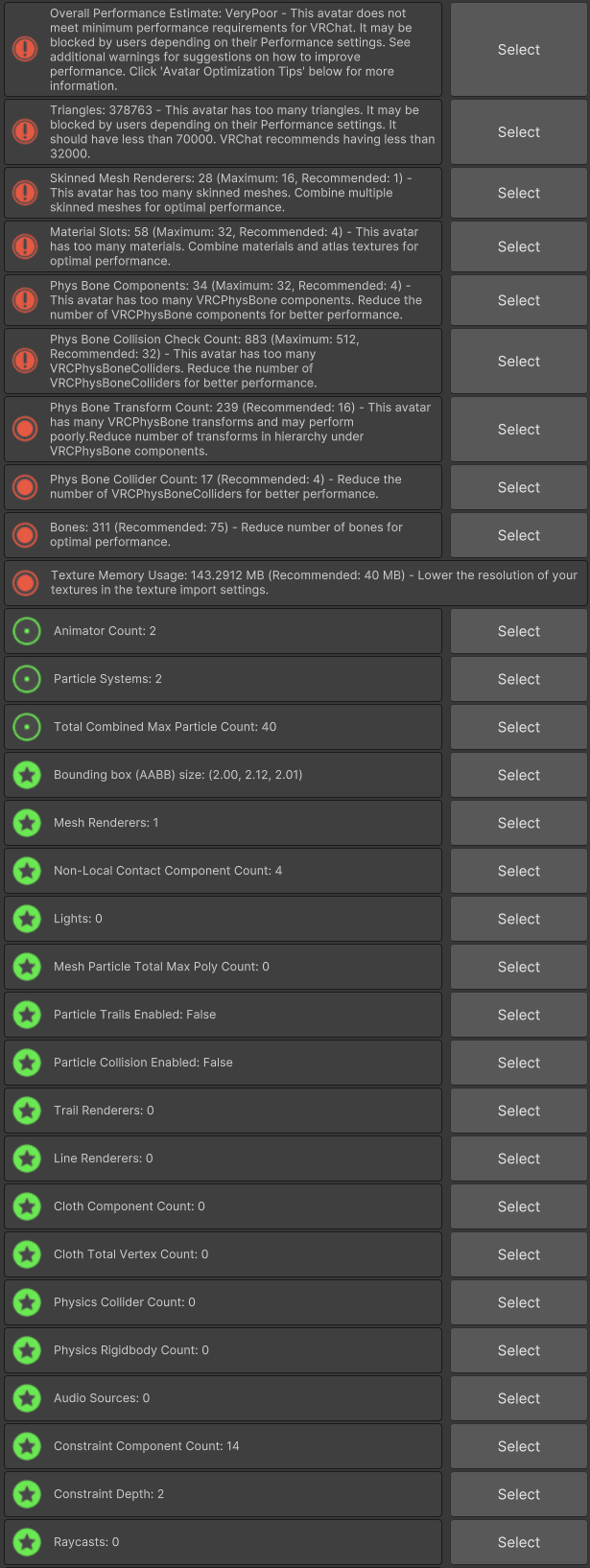Click the star icon next to Raycasts: 0

click(27, 1542)
